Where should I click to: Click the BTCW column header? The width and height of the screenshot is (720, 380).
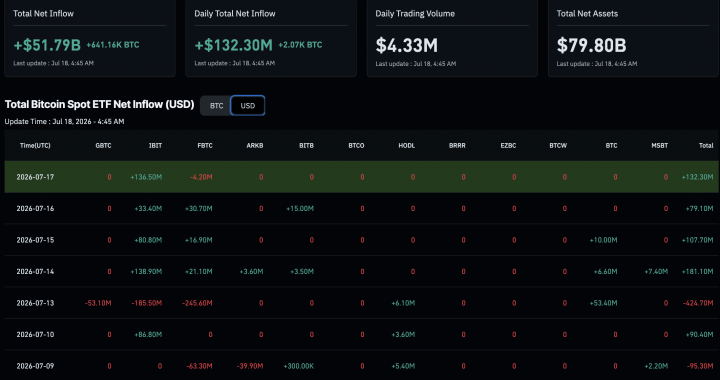coord(558,145)
